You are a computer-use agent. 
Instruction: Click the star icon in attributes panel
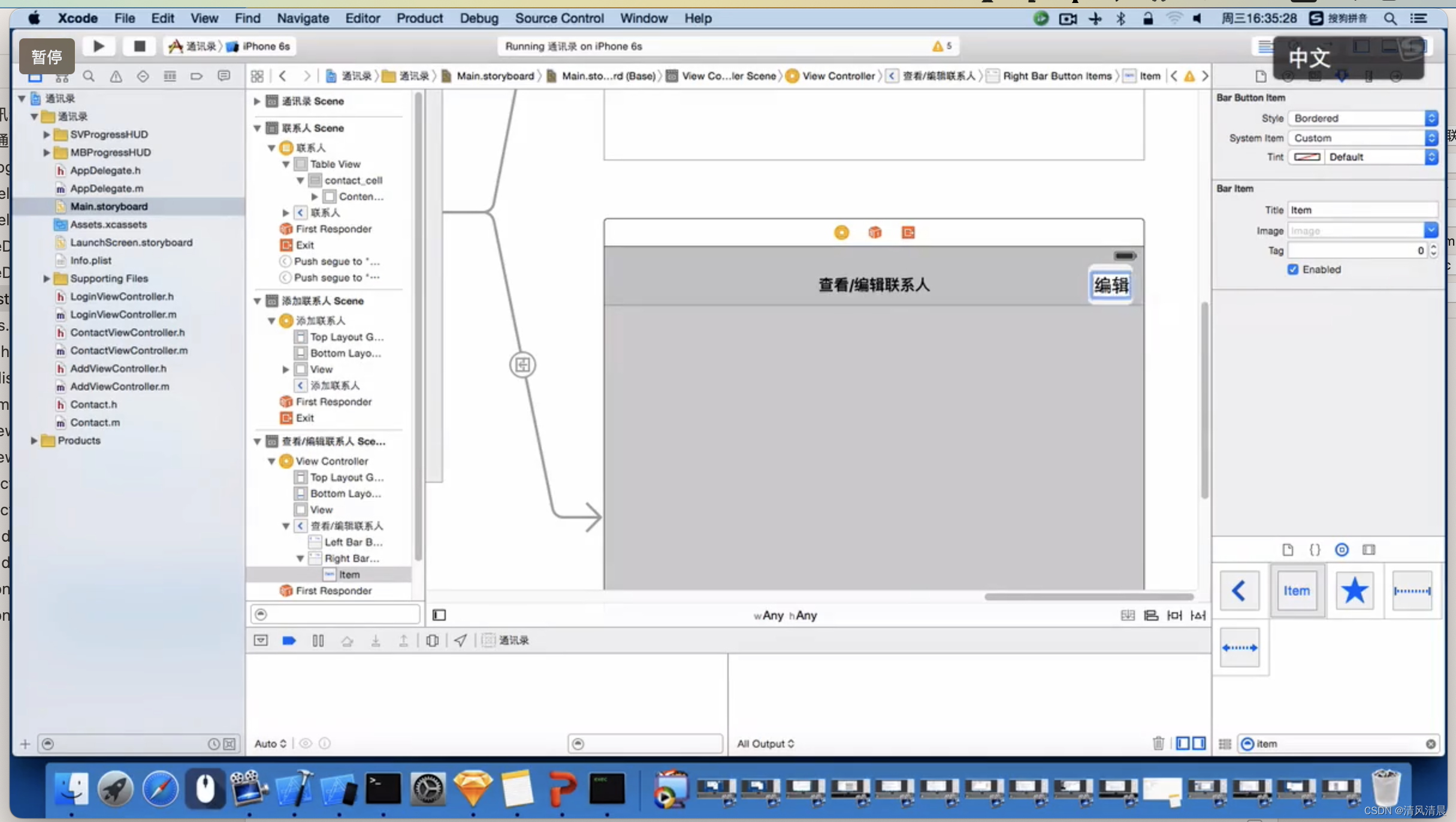coord(1354,590)
